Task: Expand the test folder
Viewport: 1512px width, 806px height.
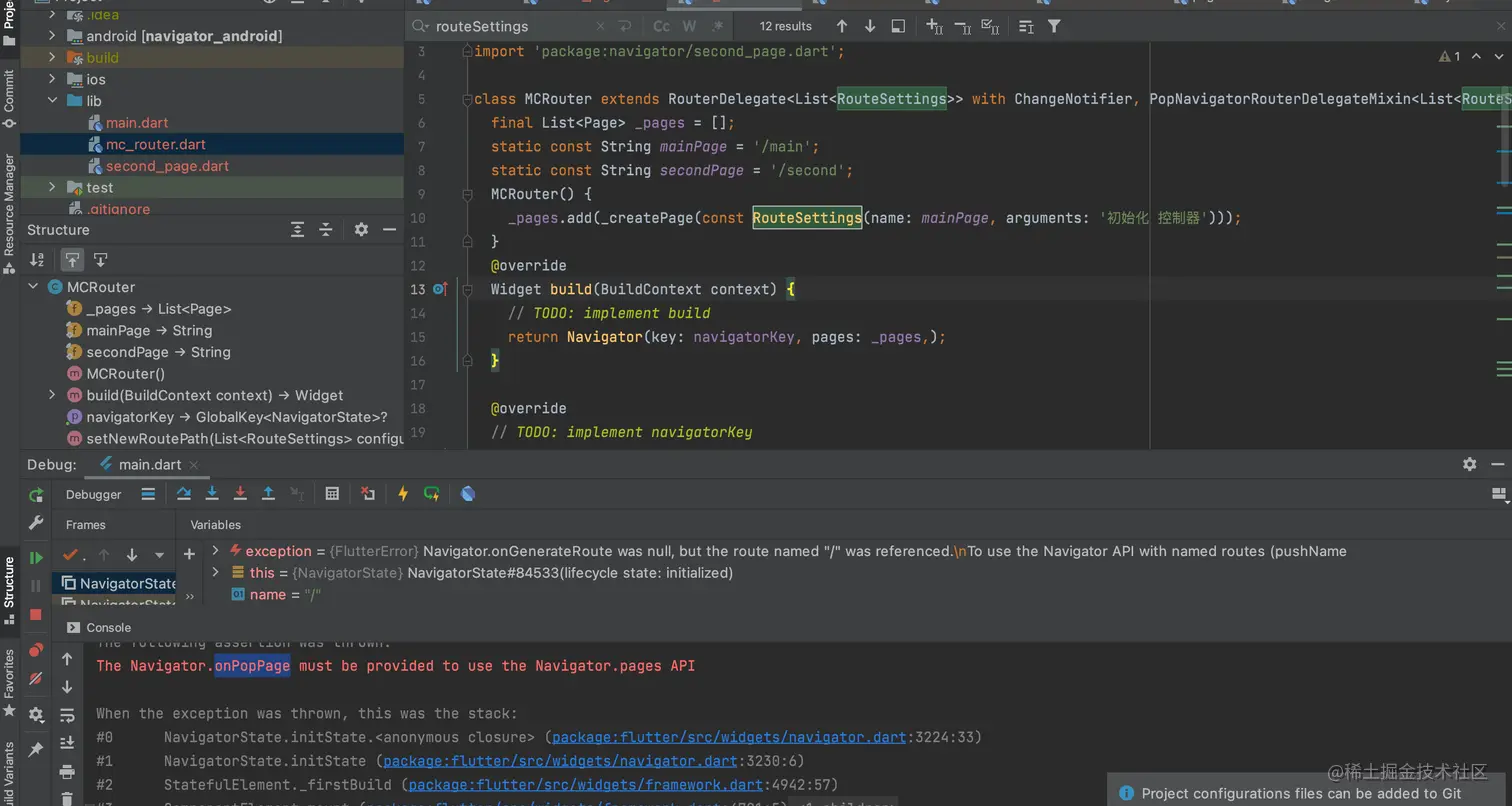Action: [x=52, y=187]
